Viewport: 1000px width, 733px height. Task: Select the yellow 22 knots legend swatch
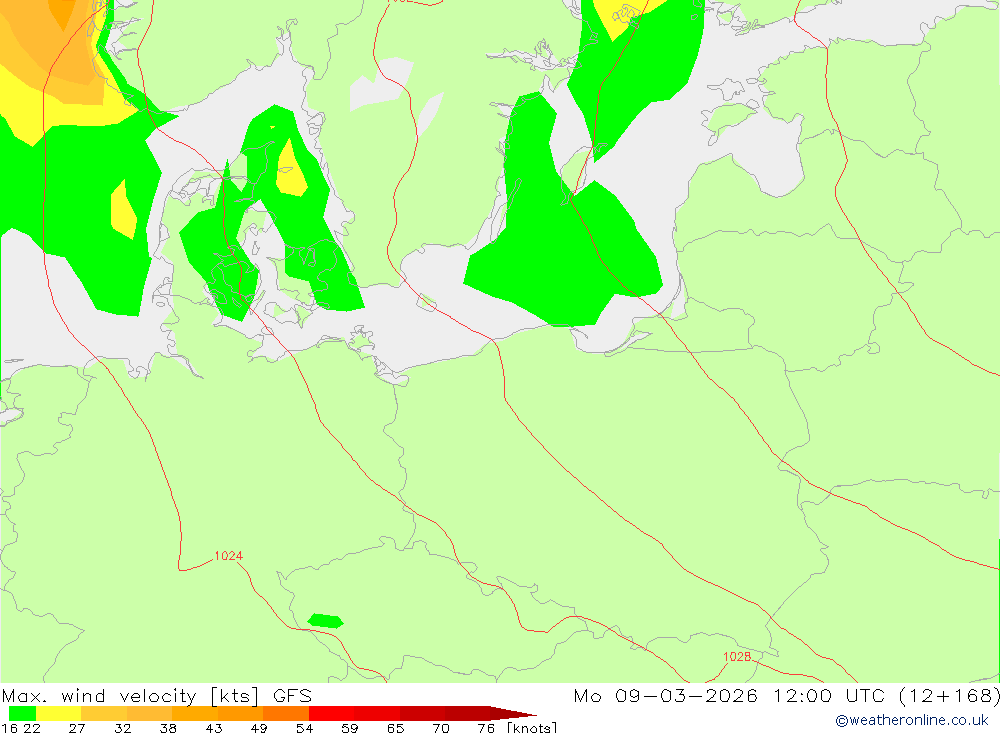59,713
